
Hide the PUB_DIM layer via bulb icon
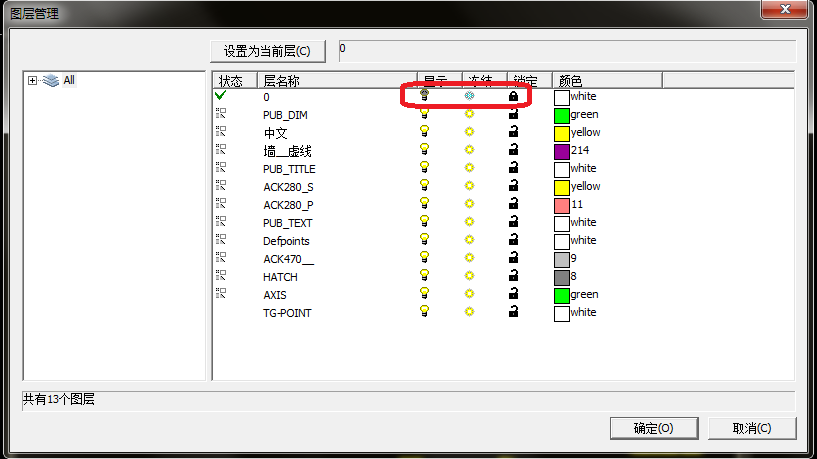coord(425,114)
